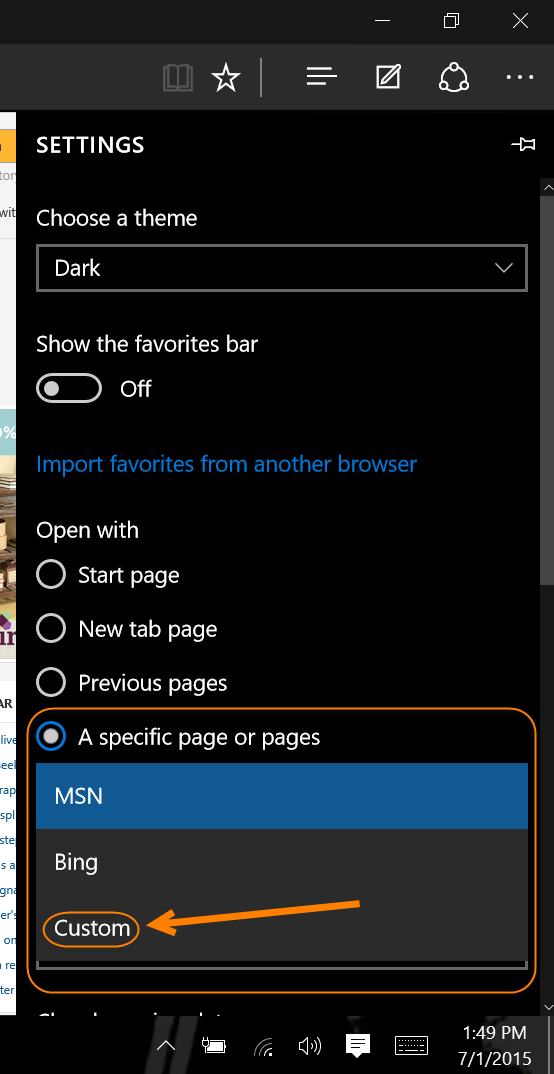Open Reading view book icon
Image resolution: width=554 pixels, height=1074 pixels.
pos(178,77)
